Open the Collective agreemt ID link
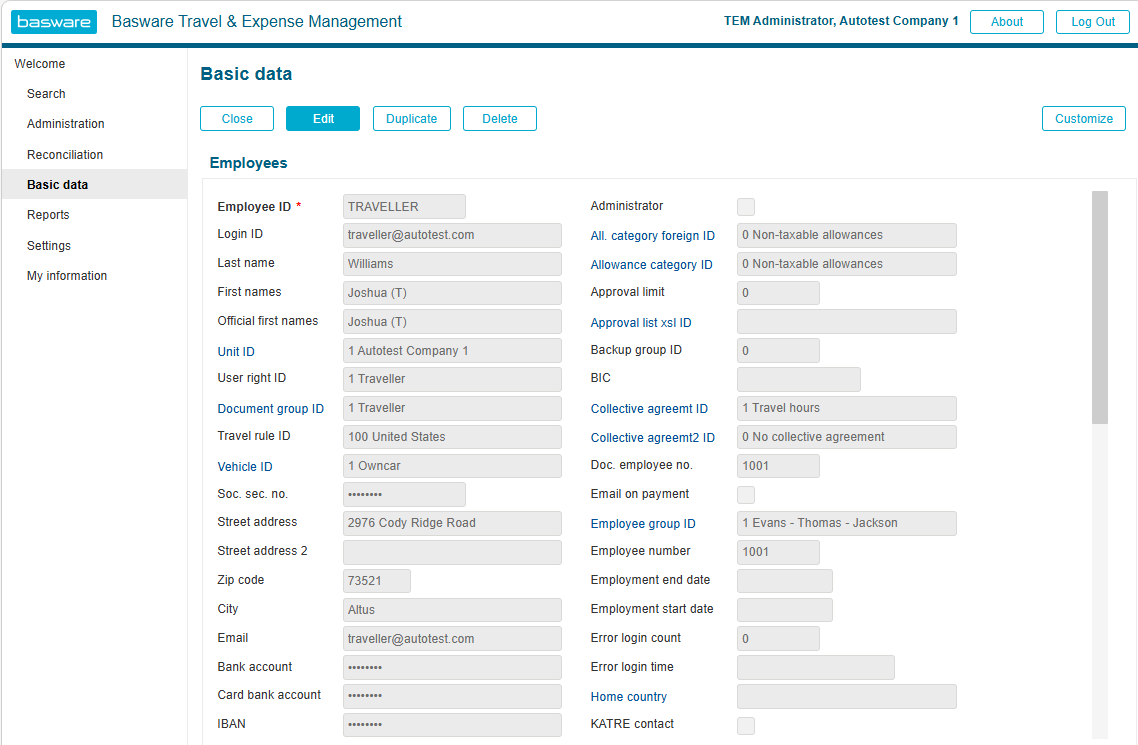Image resolution: width=1138 pixels, height=745 pixels. [x=649, y=409]
